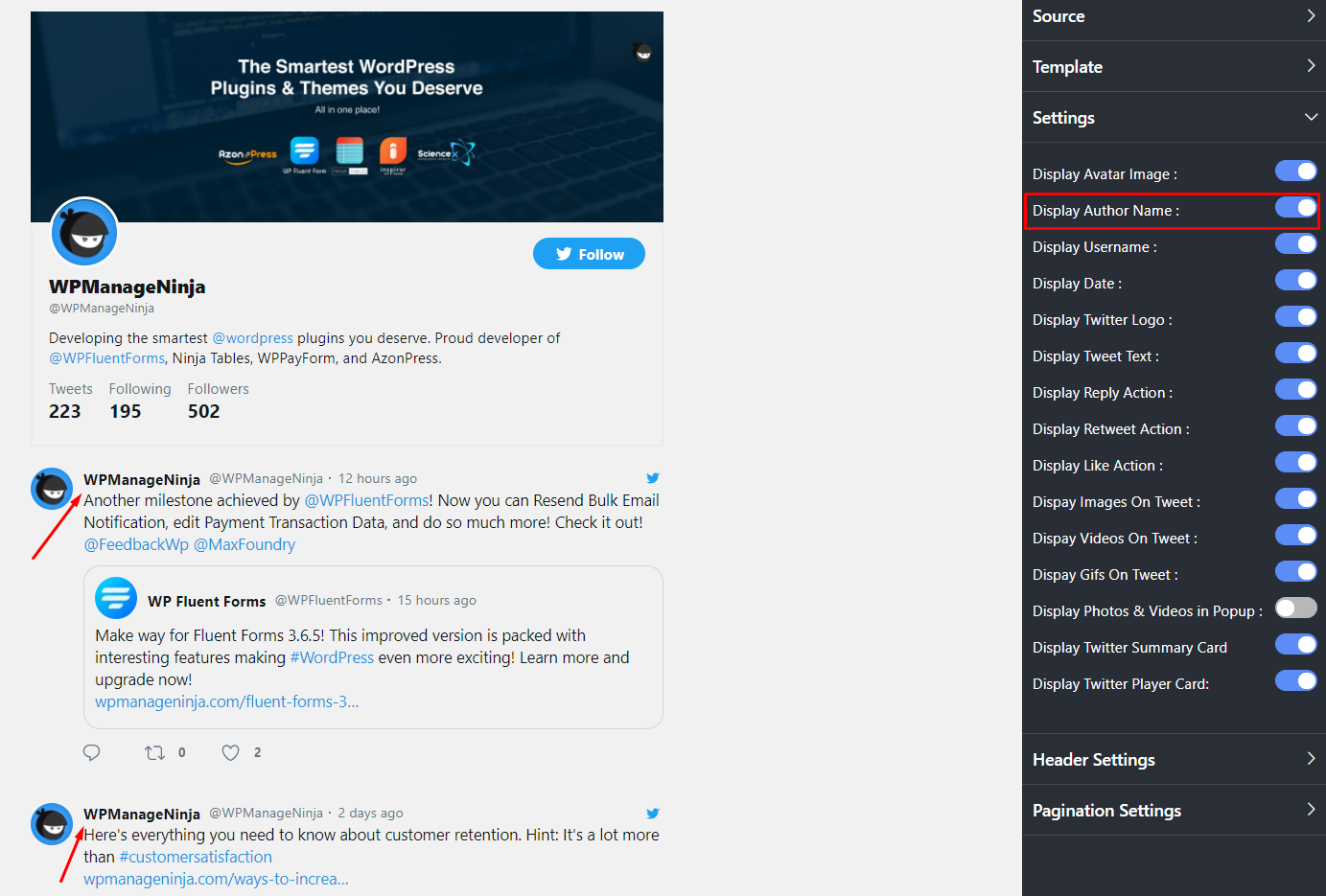The width and height of the screenshot is (1326, 896).
Task: Click the reply bubble icon under the first tweet
Action: (92, 752)
